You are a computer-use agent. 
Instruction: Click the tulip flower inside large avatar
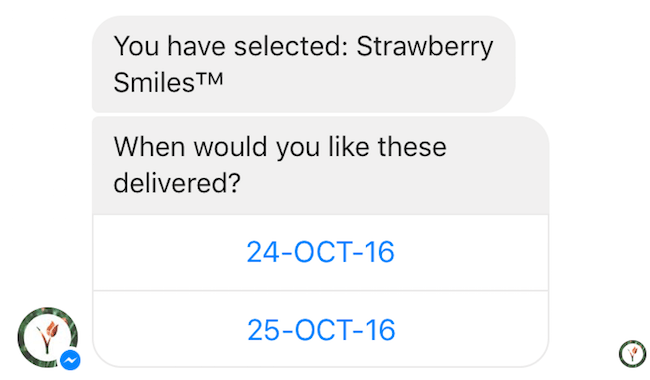click(x=49, y=334)
